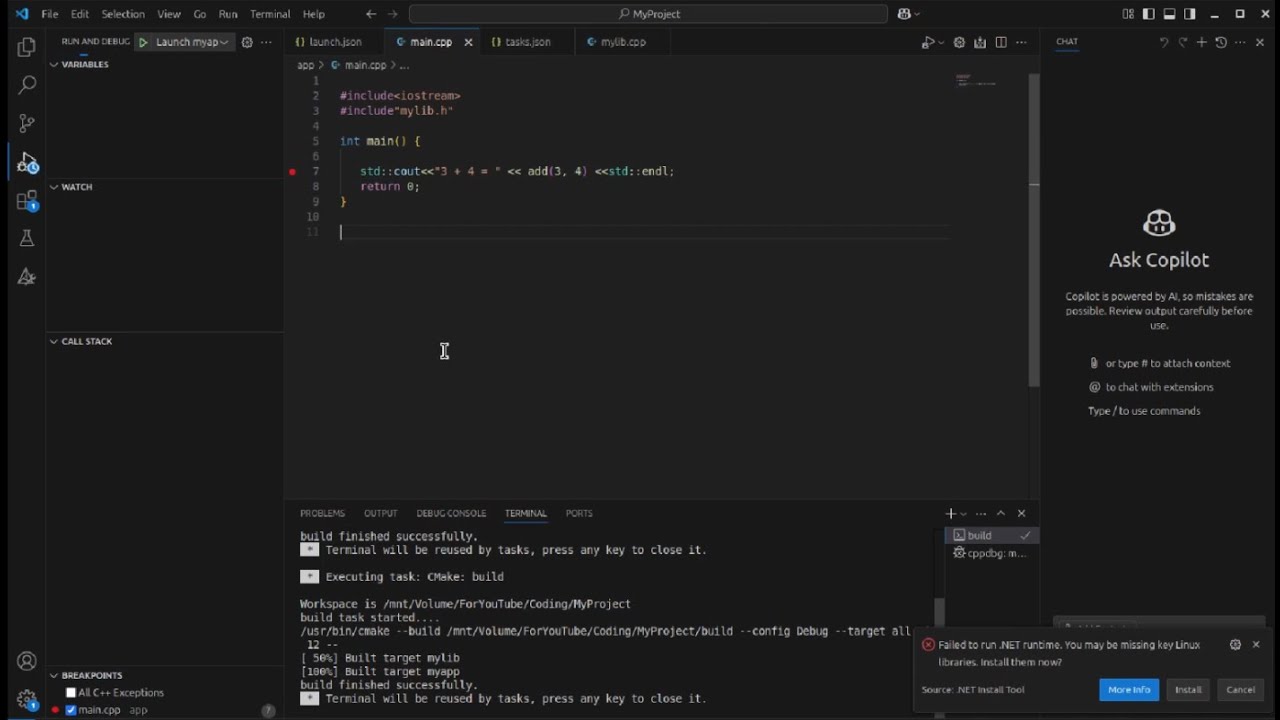Open the Source Control view
Screen dimensions: 1280x720
click(27, 123)
